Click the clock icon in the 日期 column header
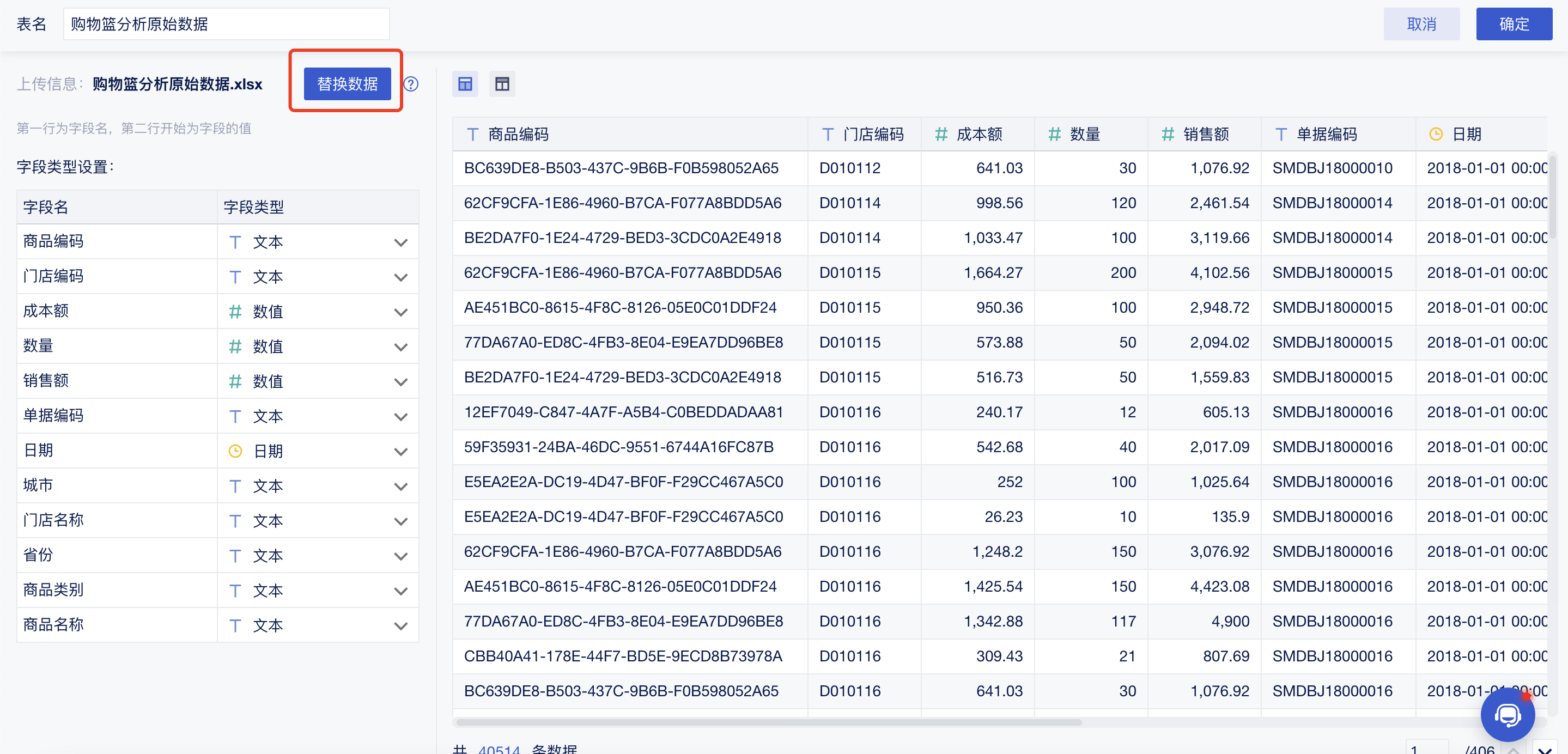Screen dimensions: 1568x754 coord(1435,135)
